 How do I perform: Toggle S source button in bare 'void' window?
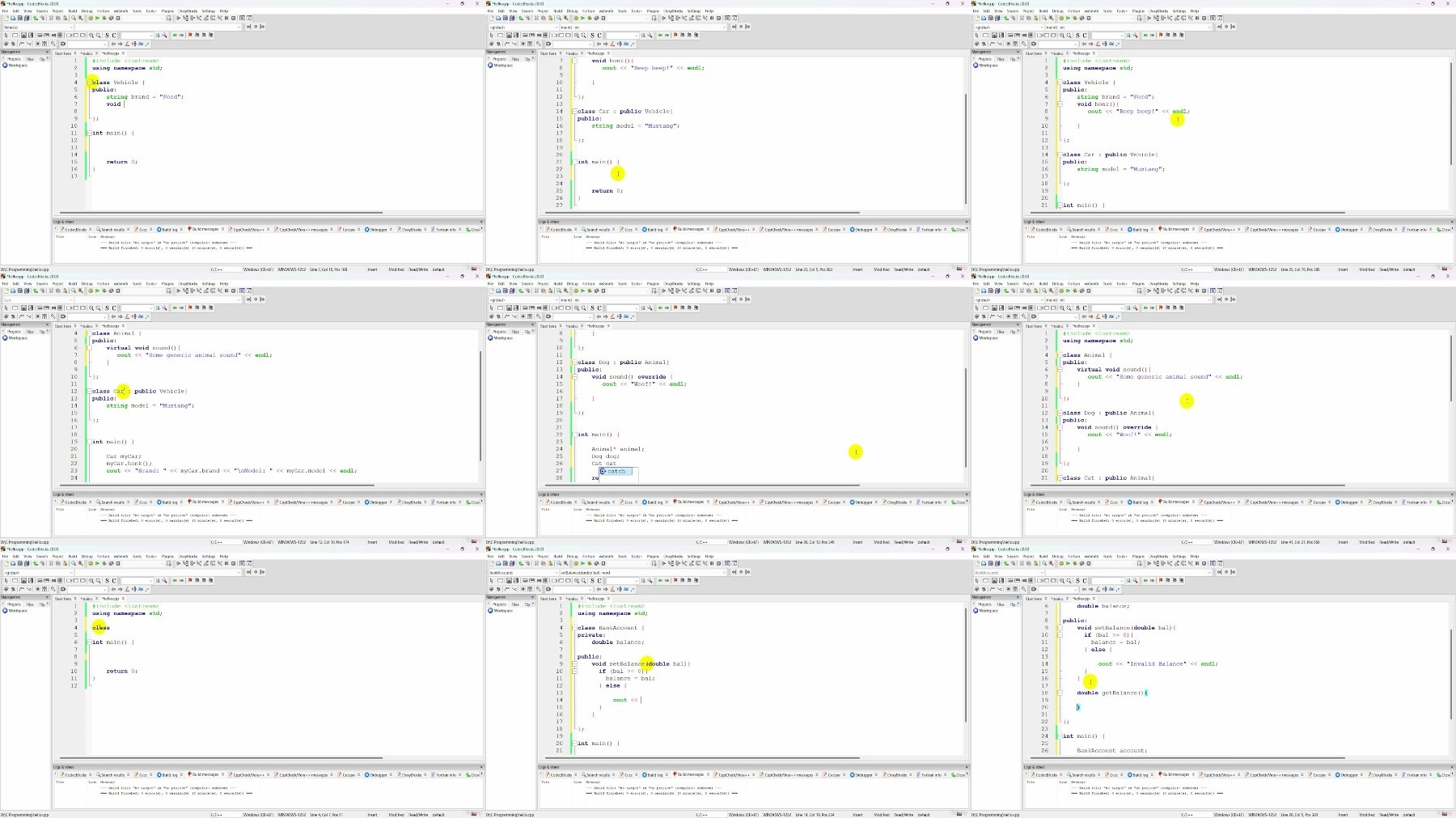pyautogui.click(x=107, y=35)
